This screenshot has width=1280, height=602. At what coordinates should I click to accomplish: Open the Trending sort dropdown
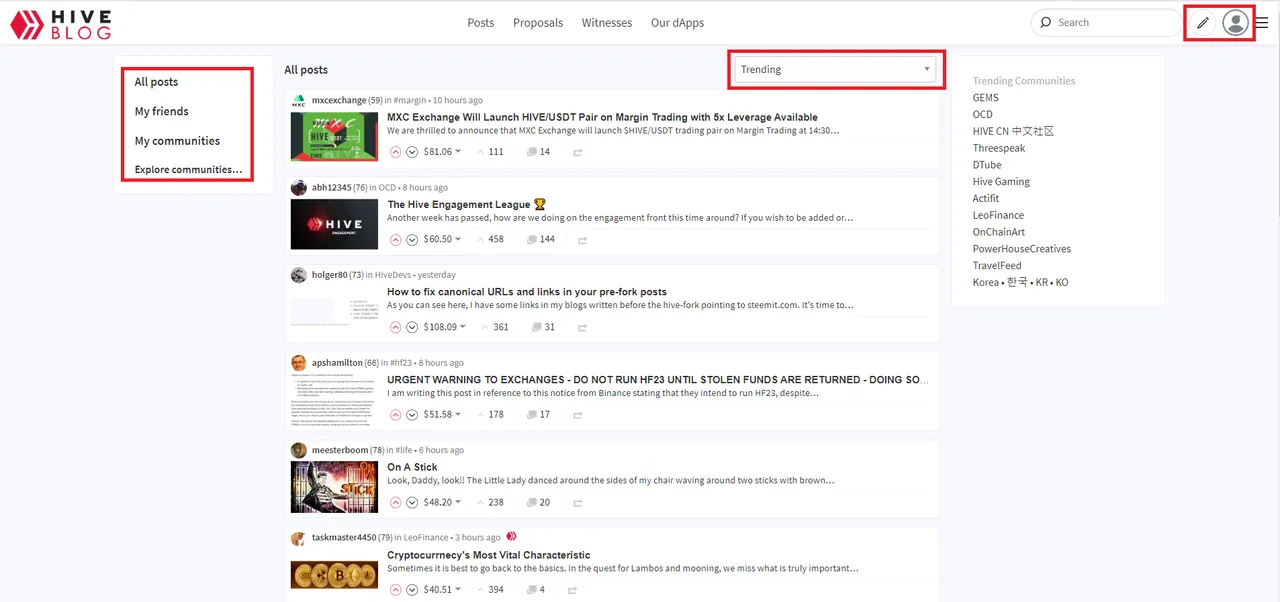click(x=835, y=69)
